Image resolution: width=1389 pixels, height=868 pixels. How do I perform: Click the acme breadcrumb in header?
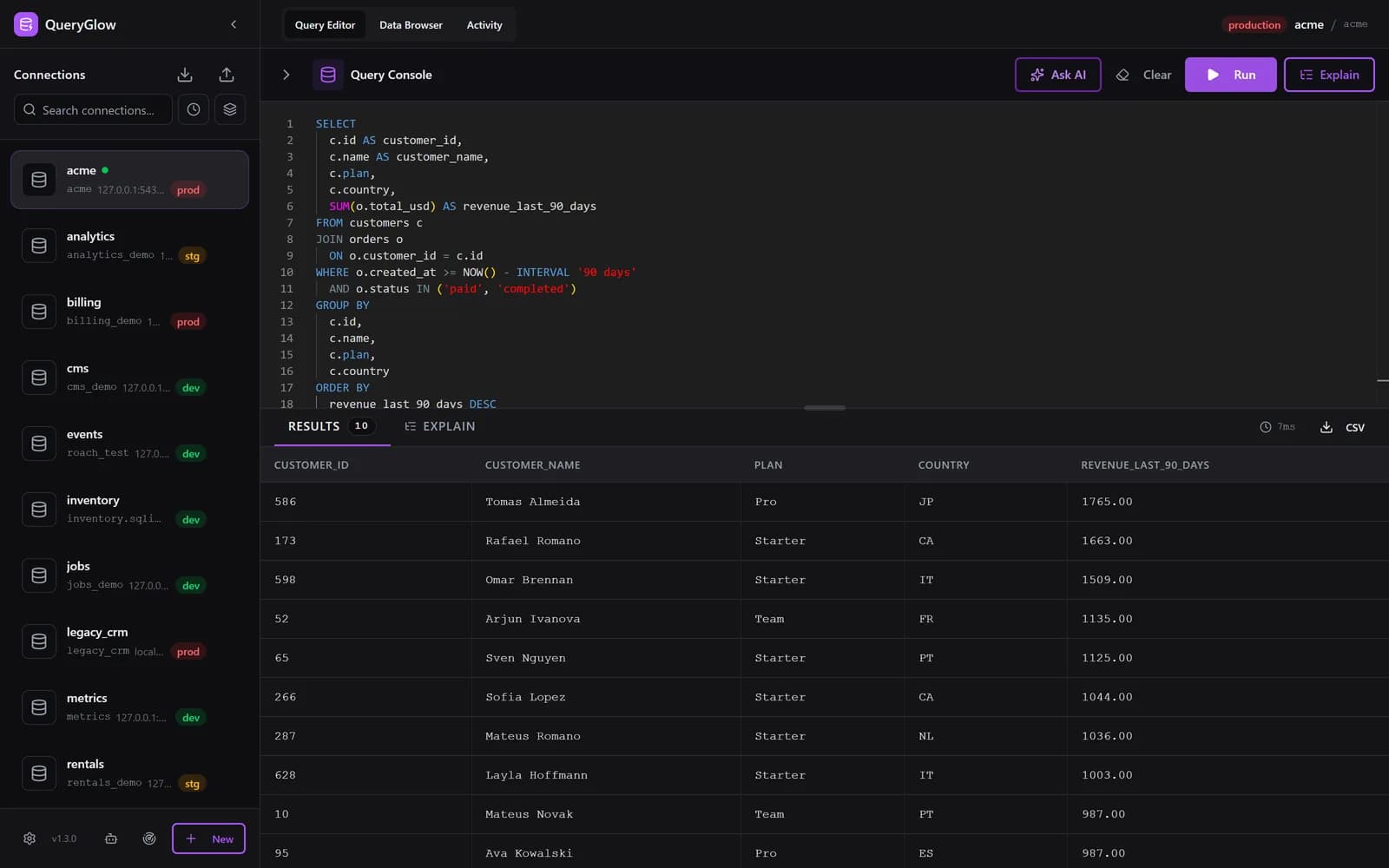(1308, 24)
